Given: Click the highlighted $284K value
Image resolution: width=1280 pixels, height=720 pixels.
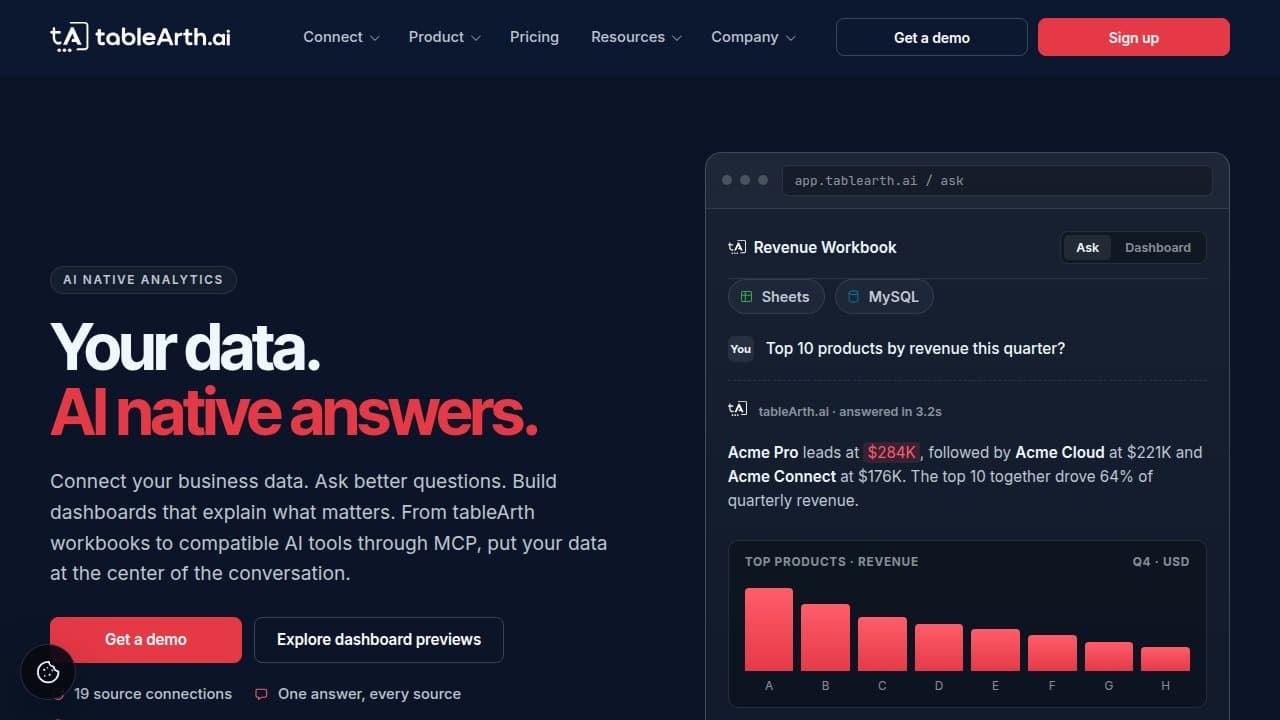Looking at the screenshot, I should [x=892, y=452].
